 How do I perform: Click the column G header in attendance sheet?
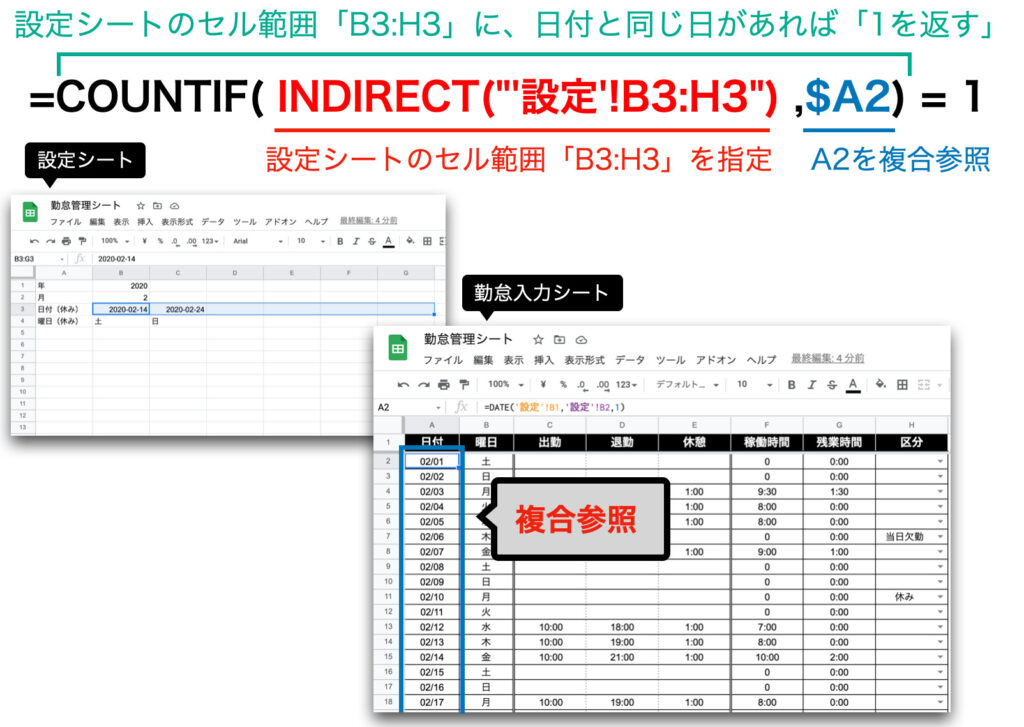click(839, 425)
